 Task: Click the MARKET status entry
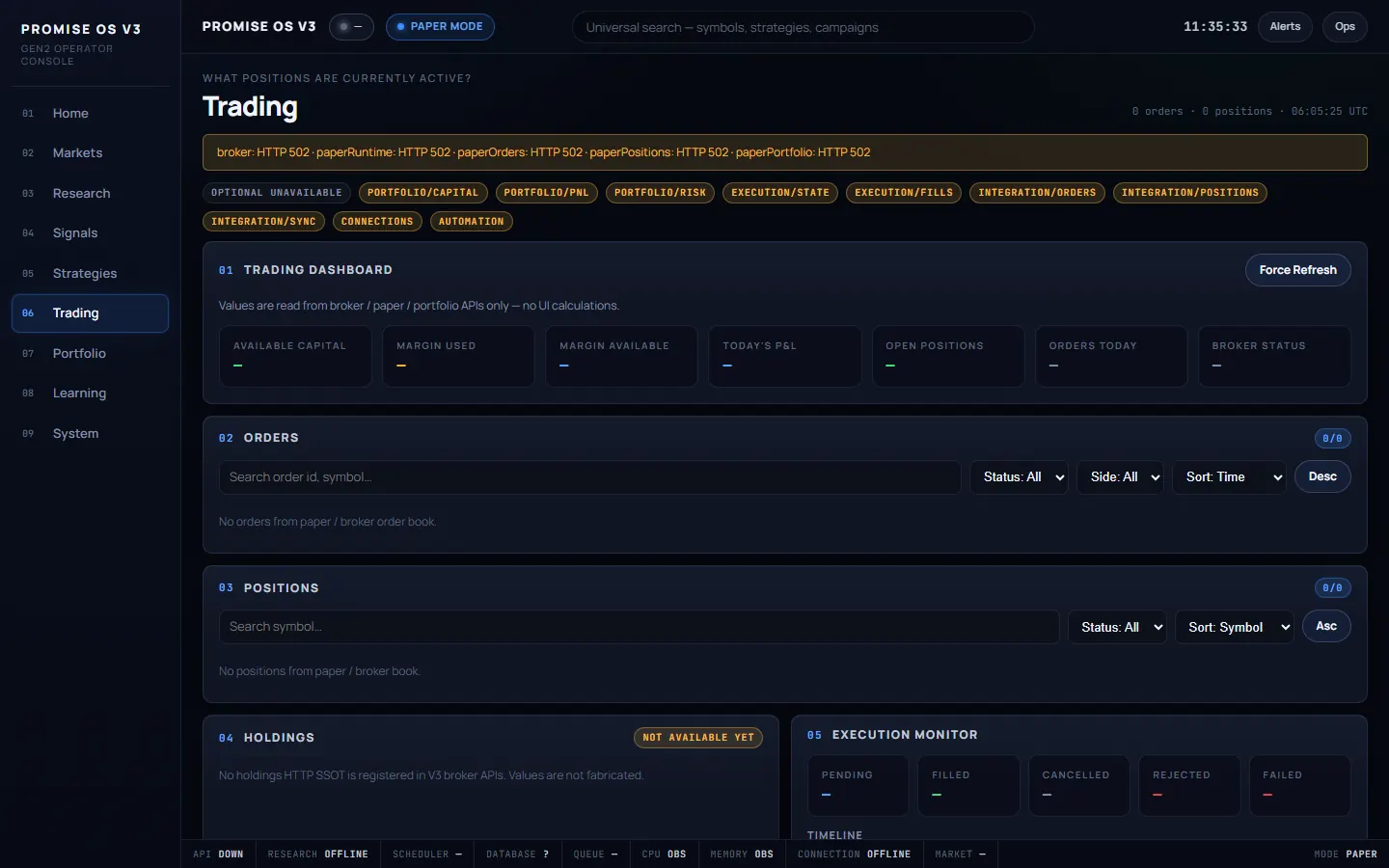(960, 854)
